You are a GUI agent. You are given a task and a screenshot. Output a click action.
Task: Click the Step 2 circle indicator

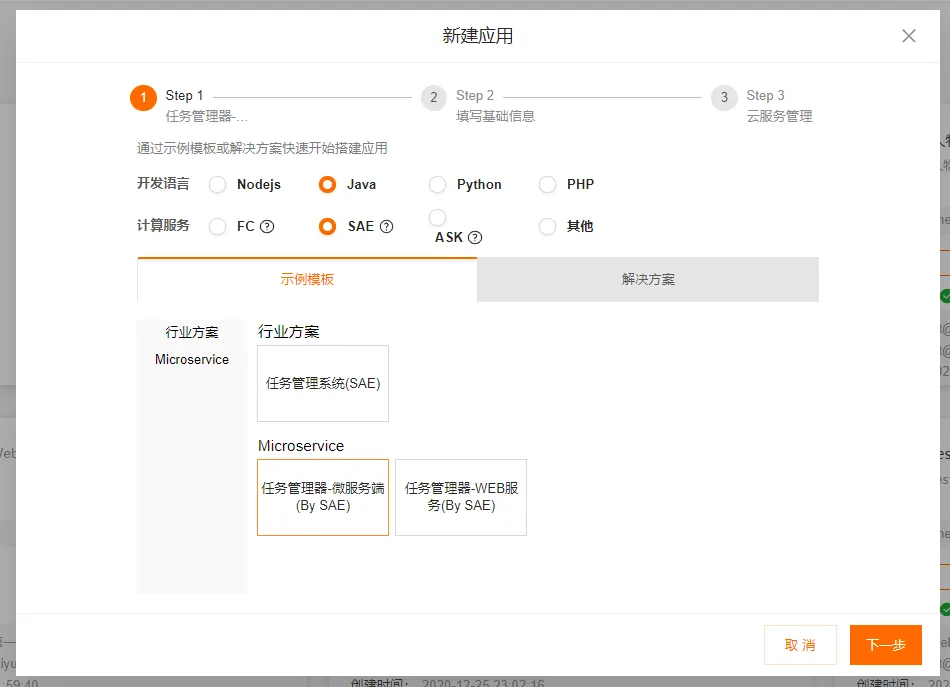434,98
